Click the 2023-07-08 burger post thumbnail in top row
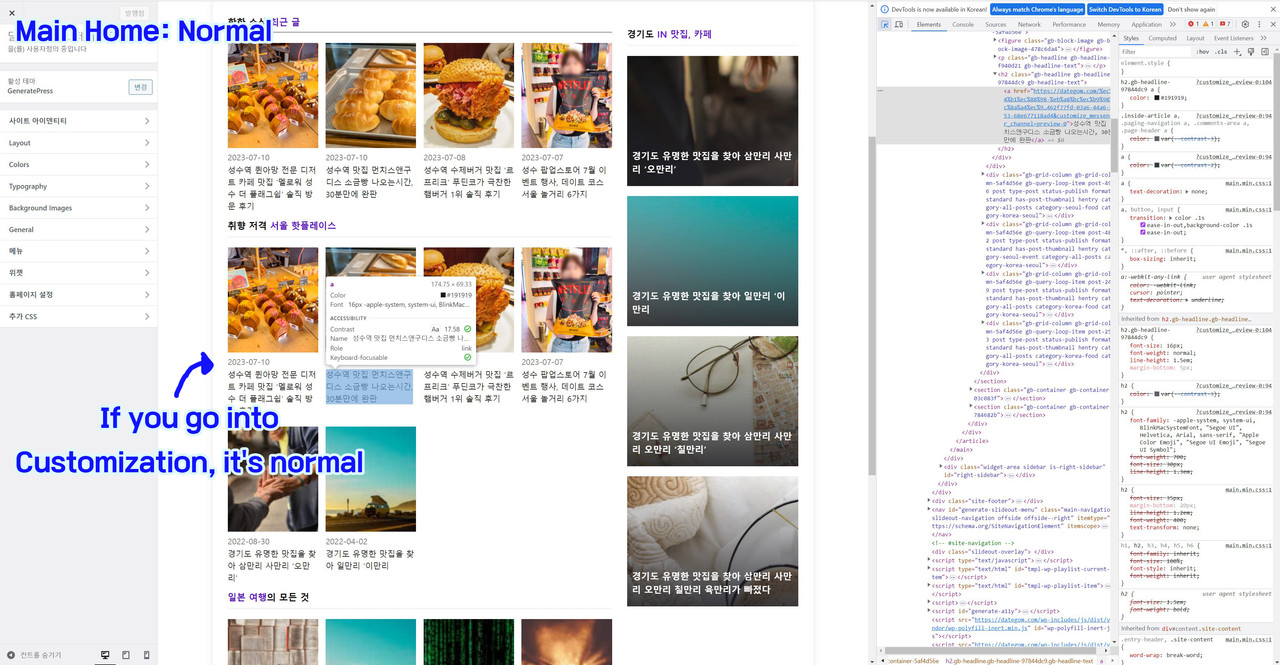This screenshot has height=665, width=1280. tap(469, 95)
